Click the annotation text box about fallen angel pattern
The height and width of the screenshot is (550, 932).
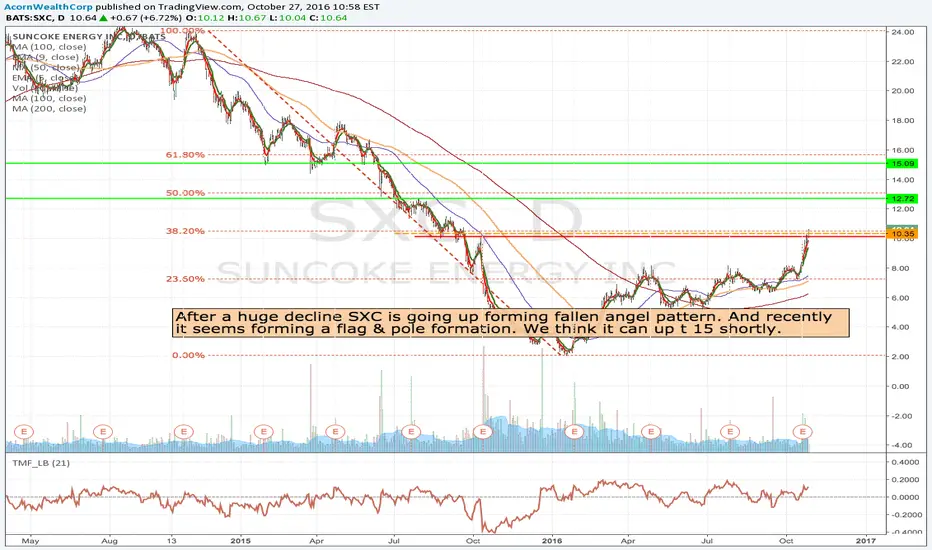pyautogui.click(x=511, y=323)
